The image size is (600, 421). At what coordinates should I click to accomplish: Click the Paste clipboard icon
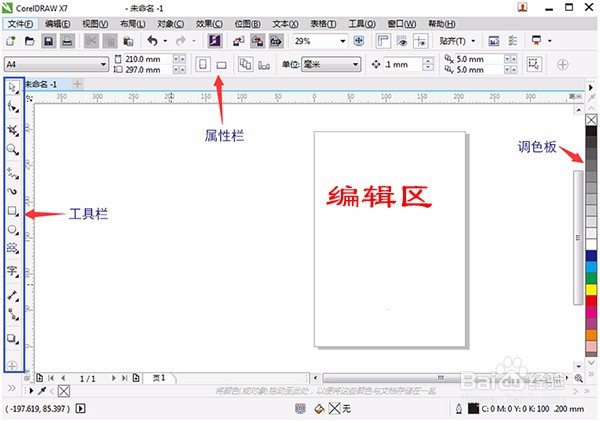(x=129, y=41)
